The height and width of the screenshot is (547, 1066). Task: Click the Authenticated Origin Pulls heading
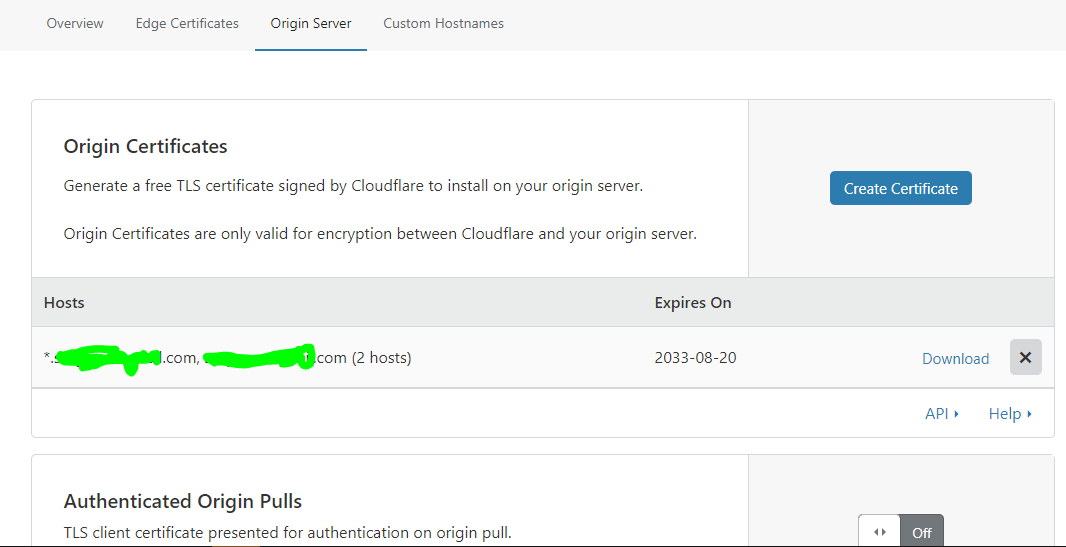click(183, 501)
